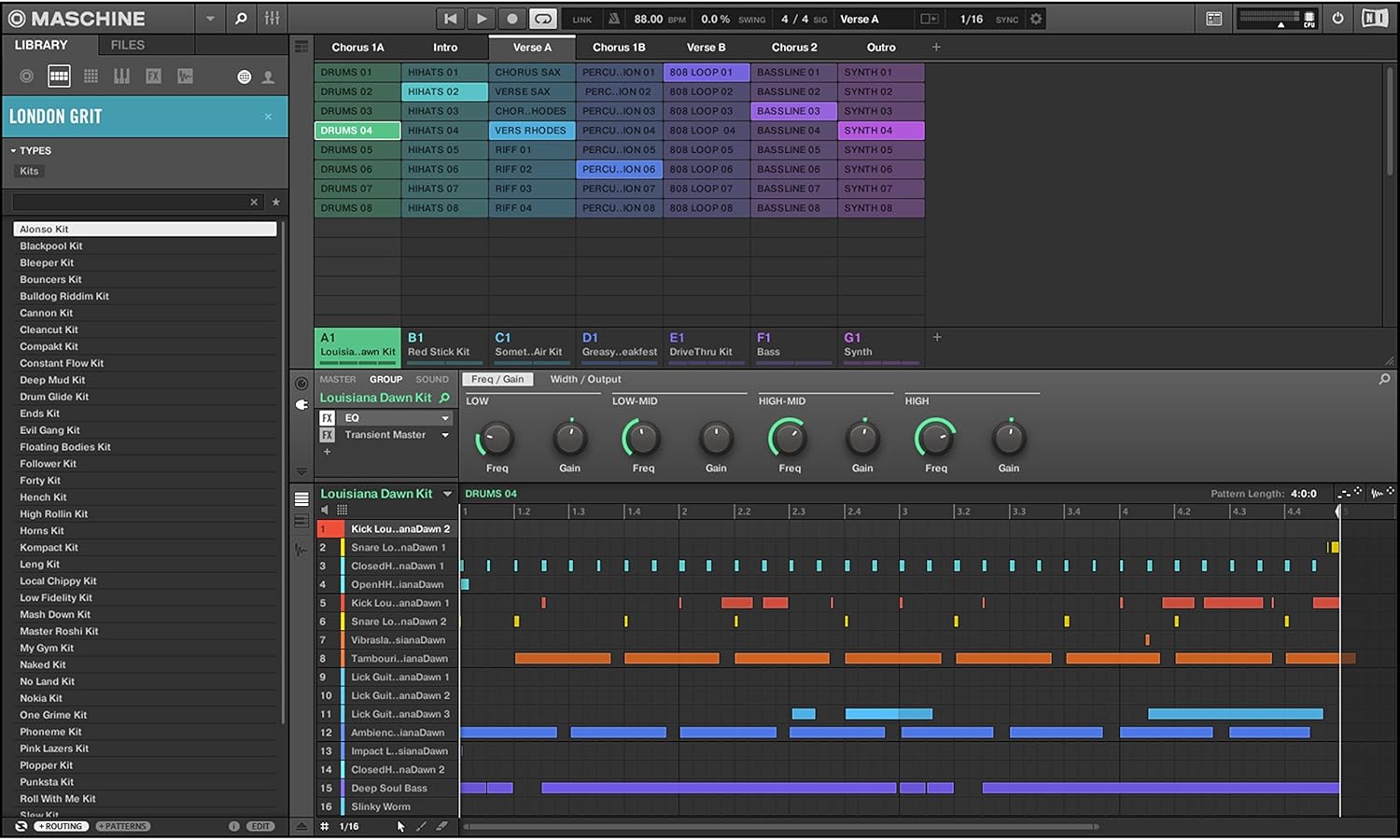Open the Transient Master plugin dropdown
Screen dimensions: 1400x840
[445, 434]
